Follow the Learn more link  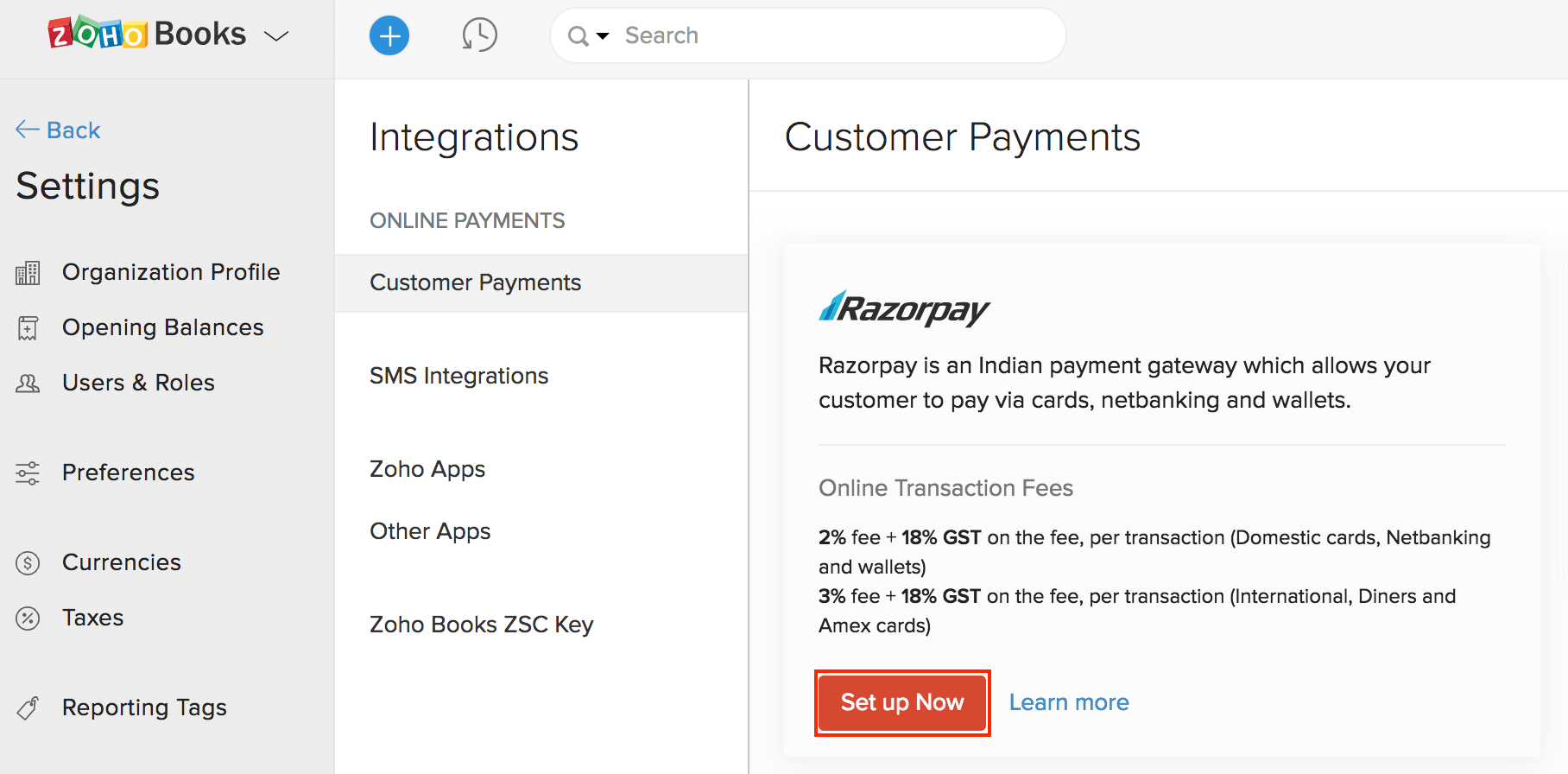tap(1069, 702)
